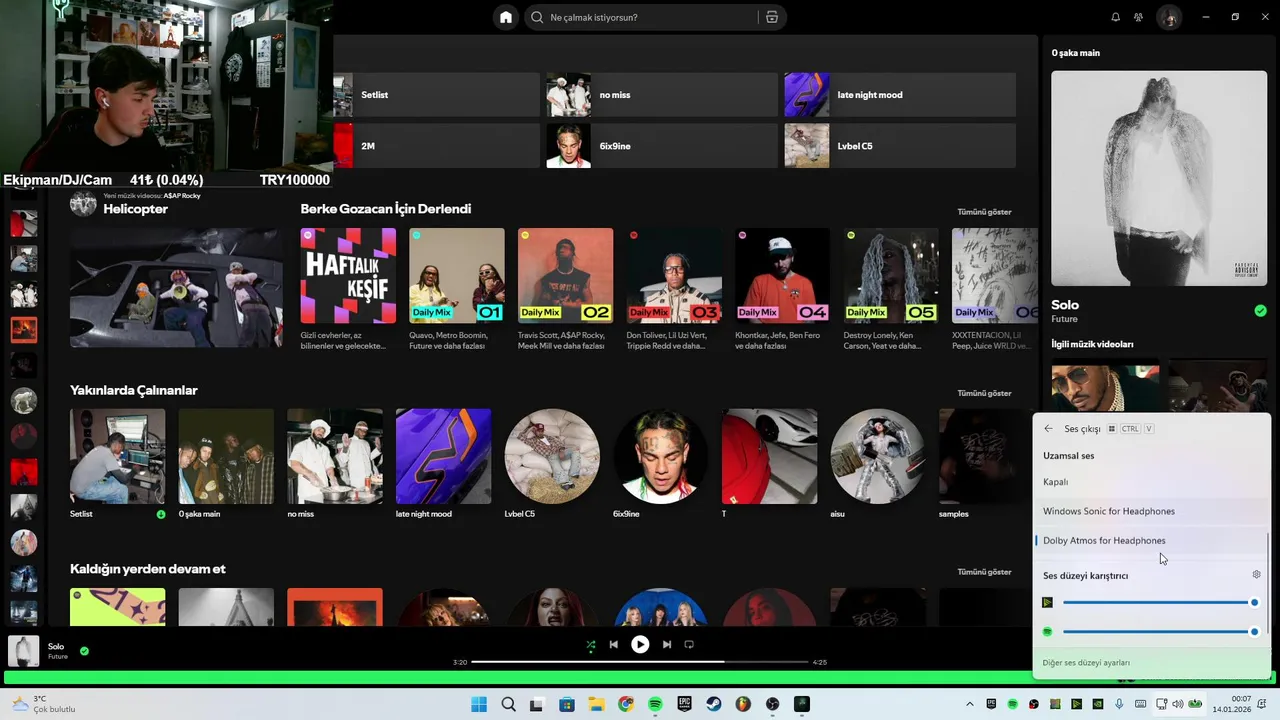Switch to Spotify via taskbar icon

[x=655, y=704]
